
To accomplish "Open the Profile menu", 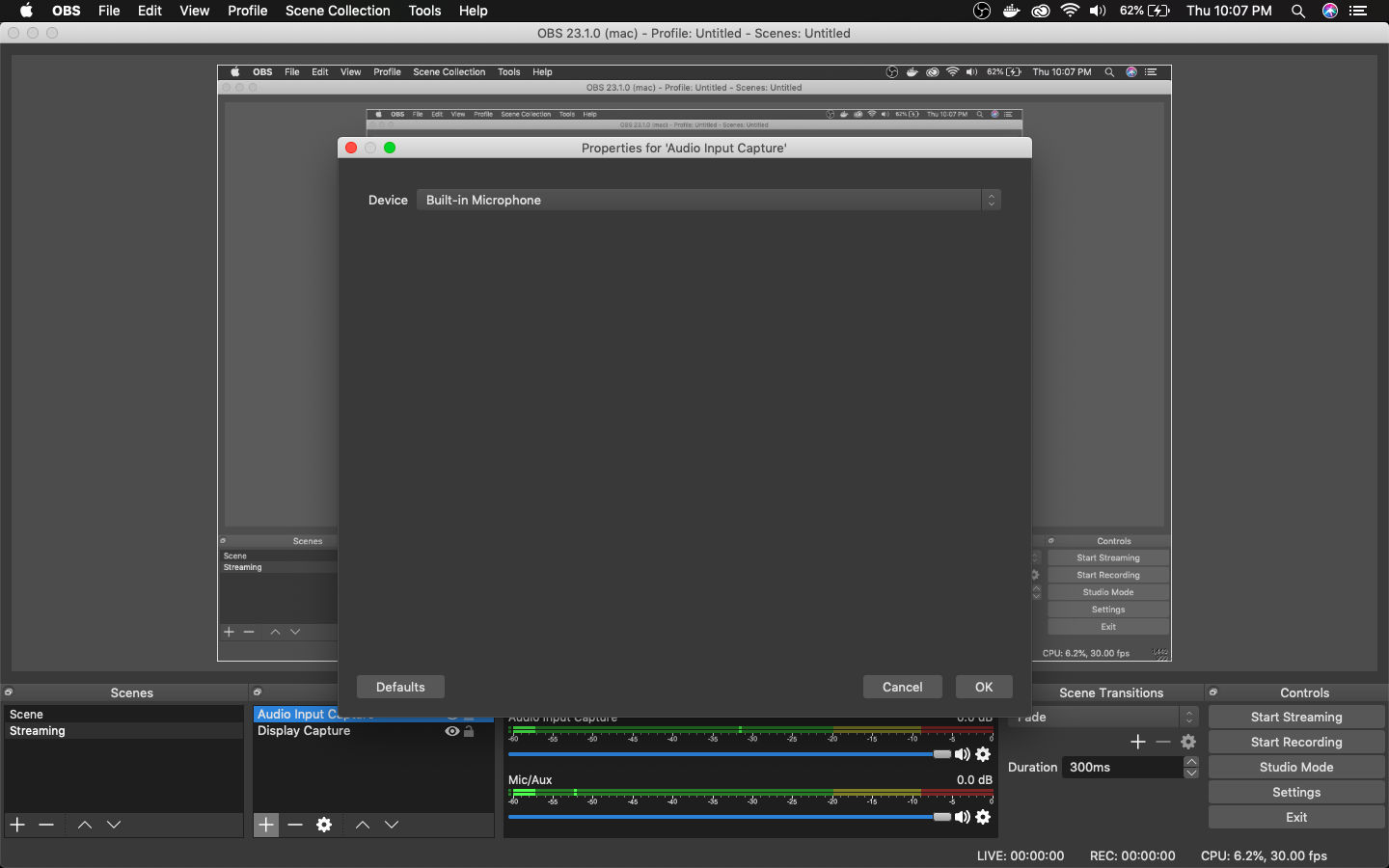I will [x=247, y=11].
